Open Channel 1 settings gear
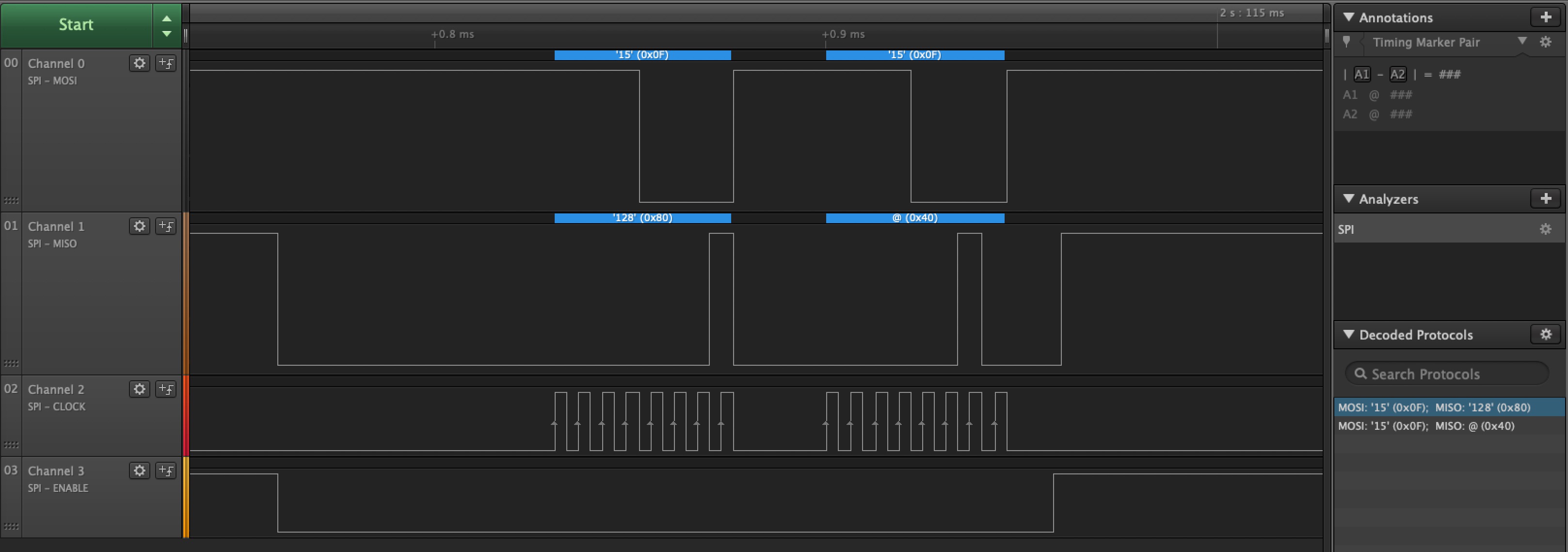 point(139,226)
